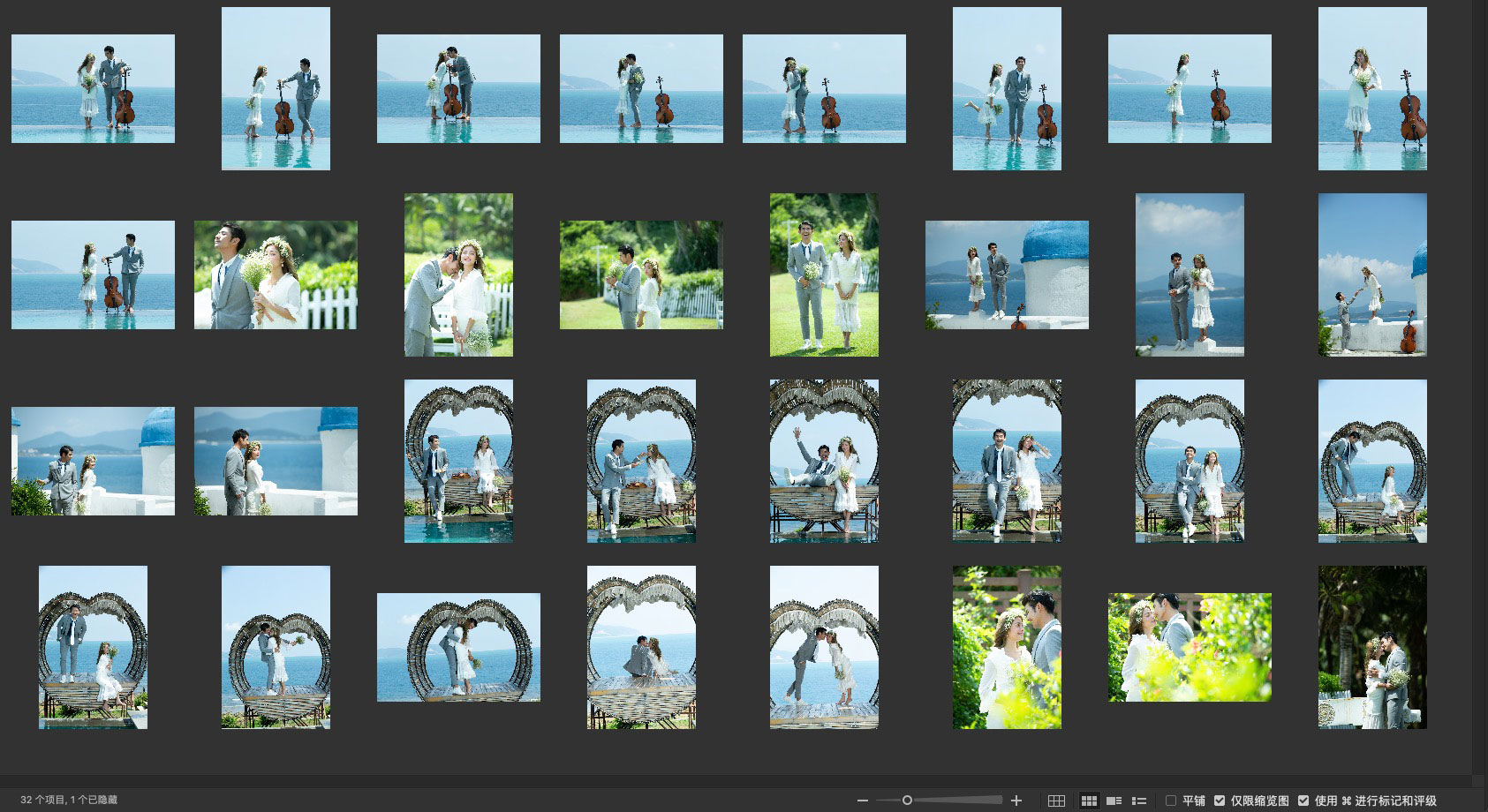The image size is (1488, 812).
Task: Select the landscape photo of bride alone with cello
Action: tap(1190, 88)
